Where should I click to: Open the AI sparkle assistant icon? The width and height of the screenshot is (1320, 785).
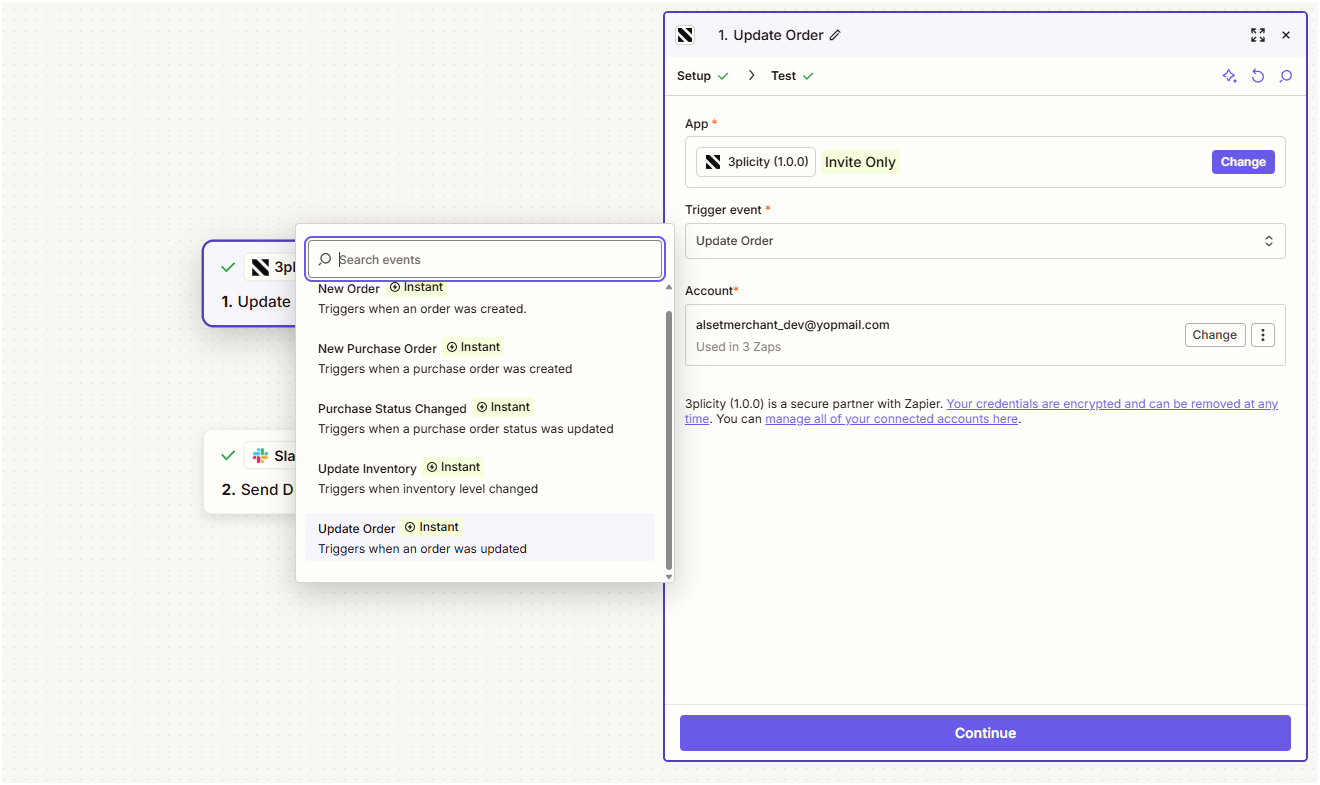click(1230, 76)
